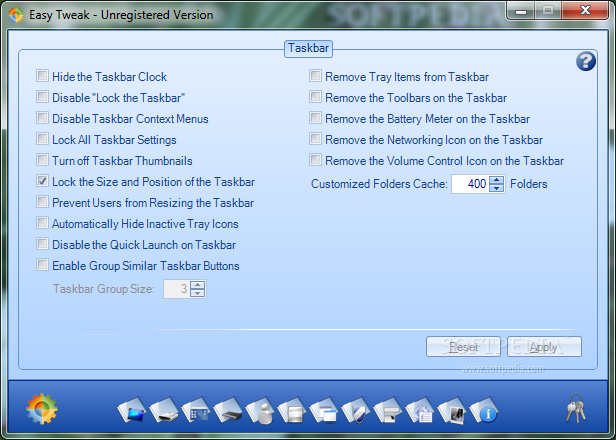Tick Enable Group Similar Taskbar Buttons
Image resolution: width=616 pixels, height=440 pixels.
(x=42, y=265)
